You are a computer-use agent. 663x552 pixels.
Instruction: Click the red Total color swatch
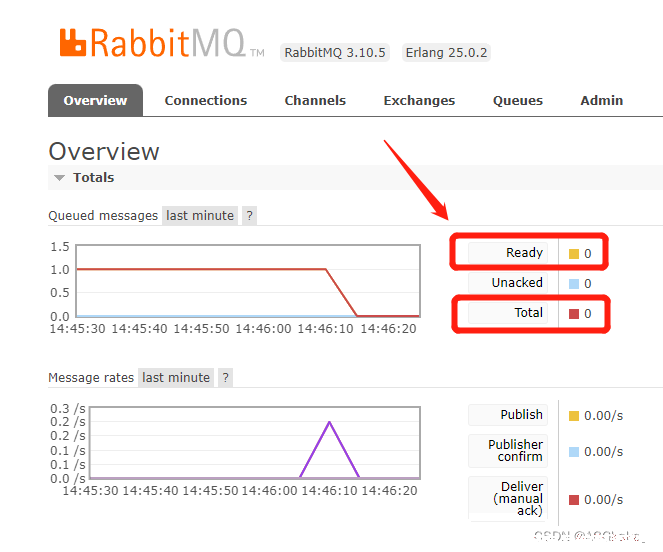574,314
